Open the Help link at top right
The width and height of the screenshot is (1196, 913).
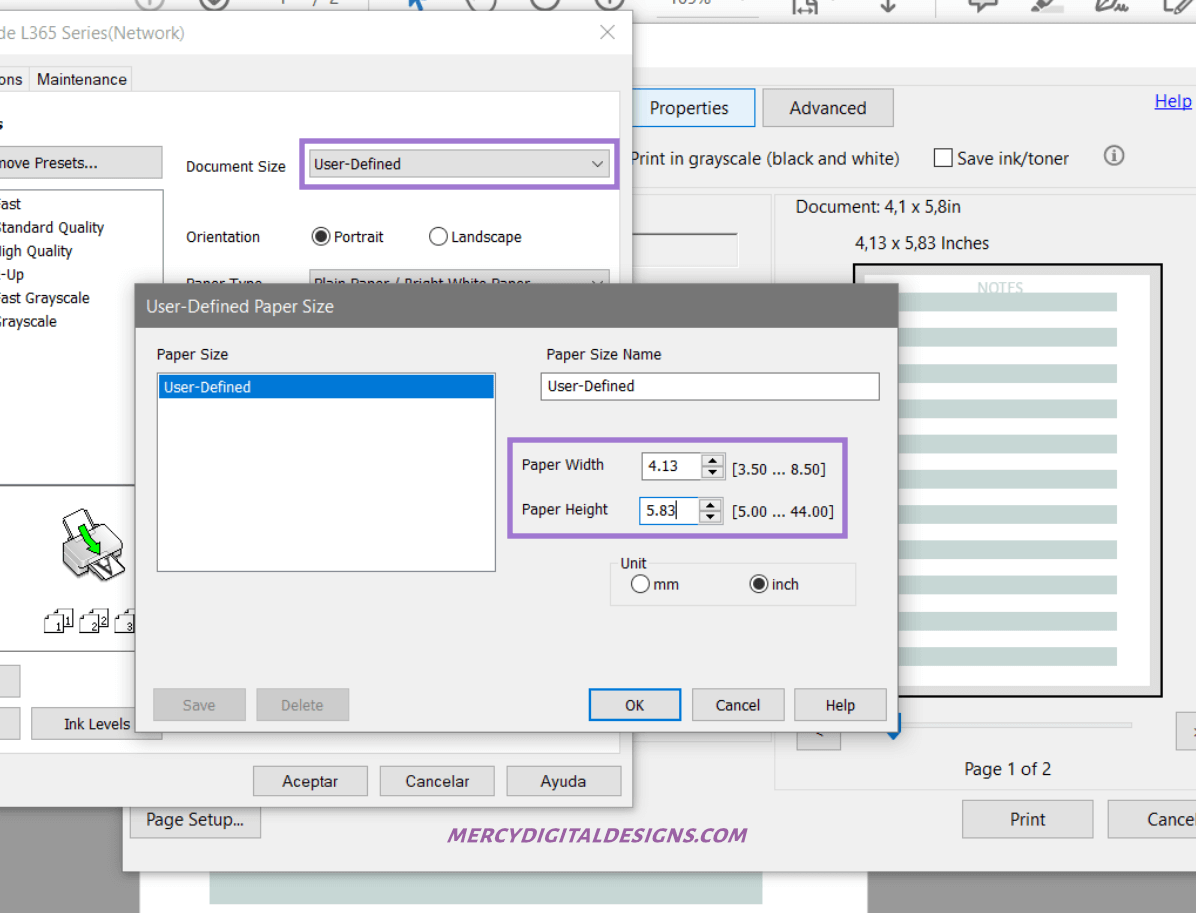pyautogui.click(x=1172, y=100)
